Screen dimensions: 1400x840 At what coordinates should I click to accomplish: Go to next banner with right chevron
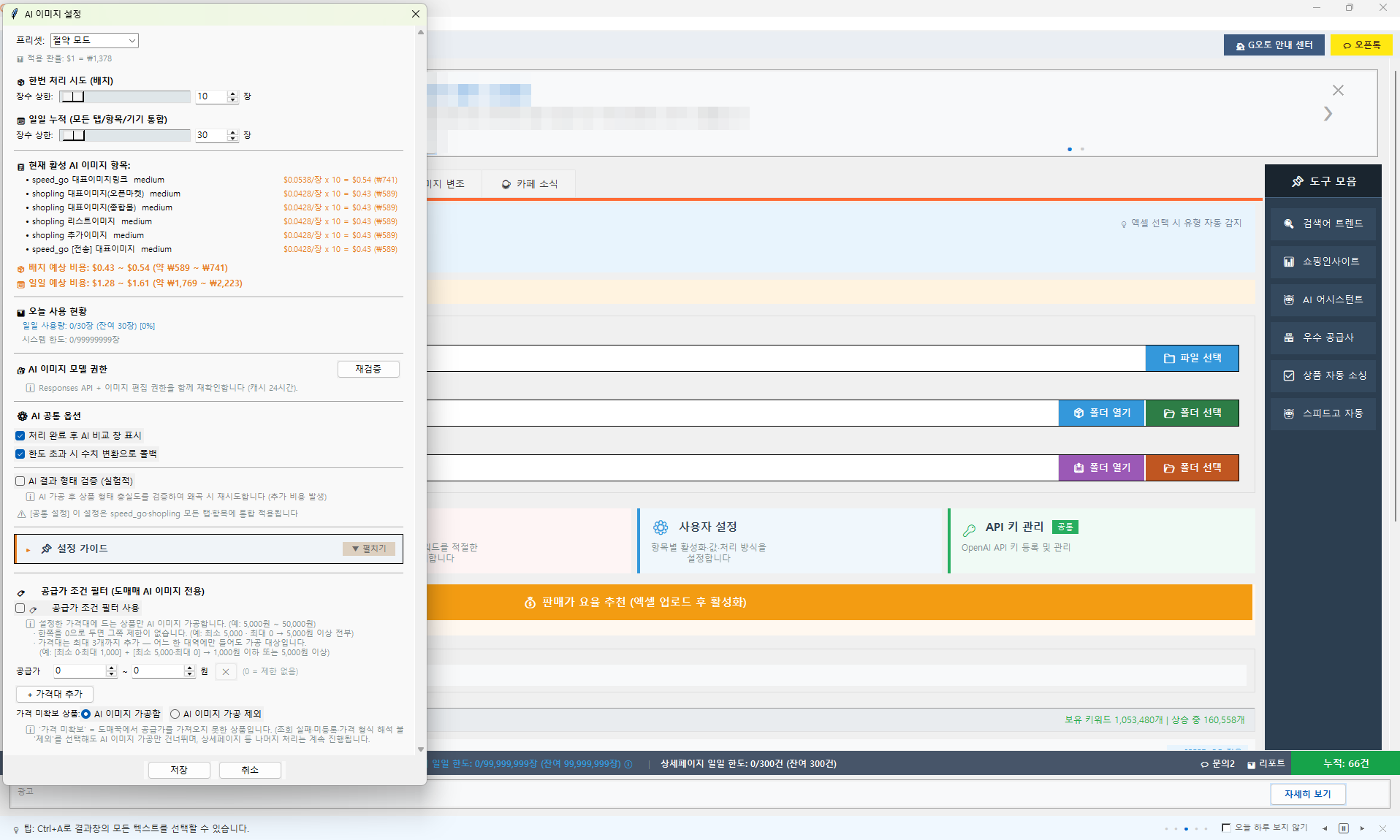[1328, 114]
